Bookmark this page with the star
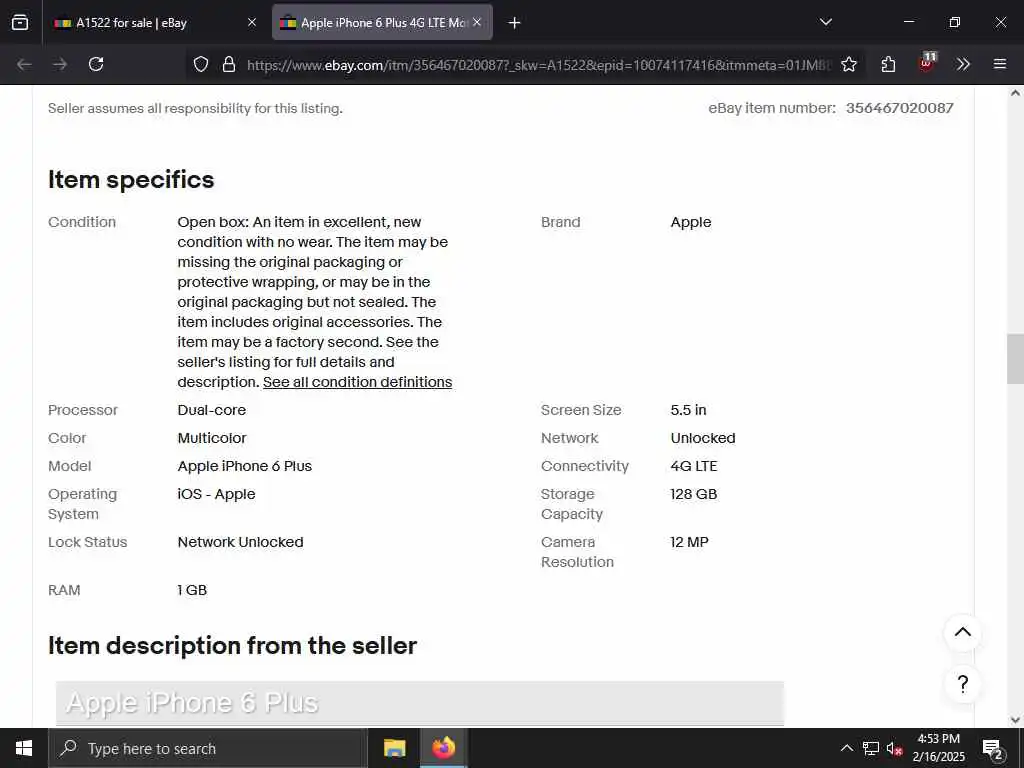Screen dimensions: 1024x768 [x=849, y=64]
